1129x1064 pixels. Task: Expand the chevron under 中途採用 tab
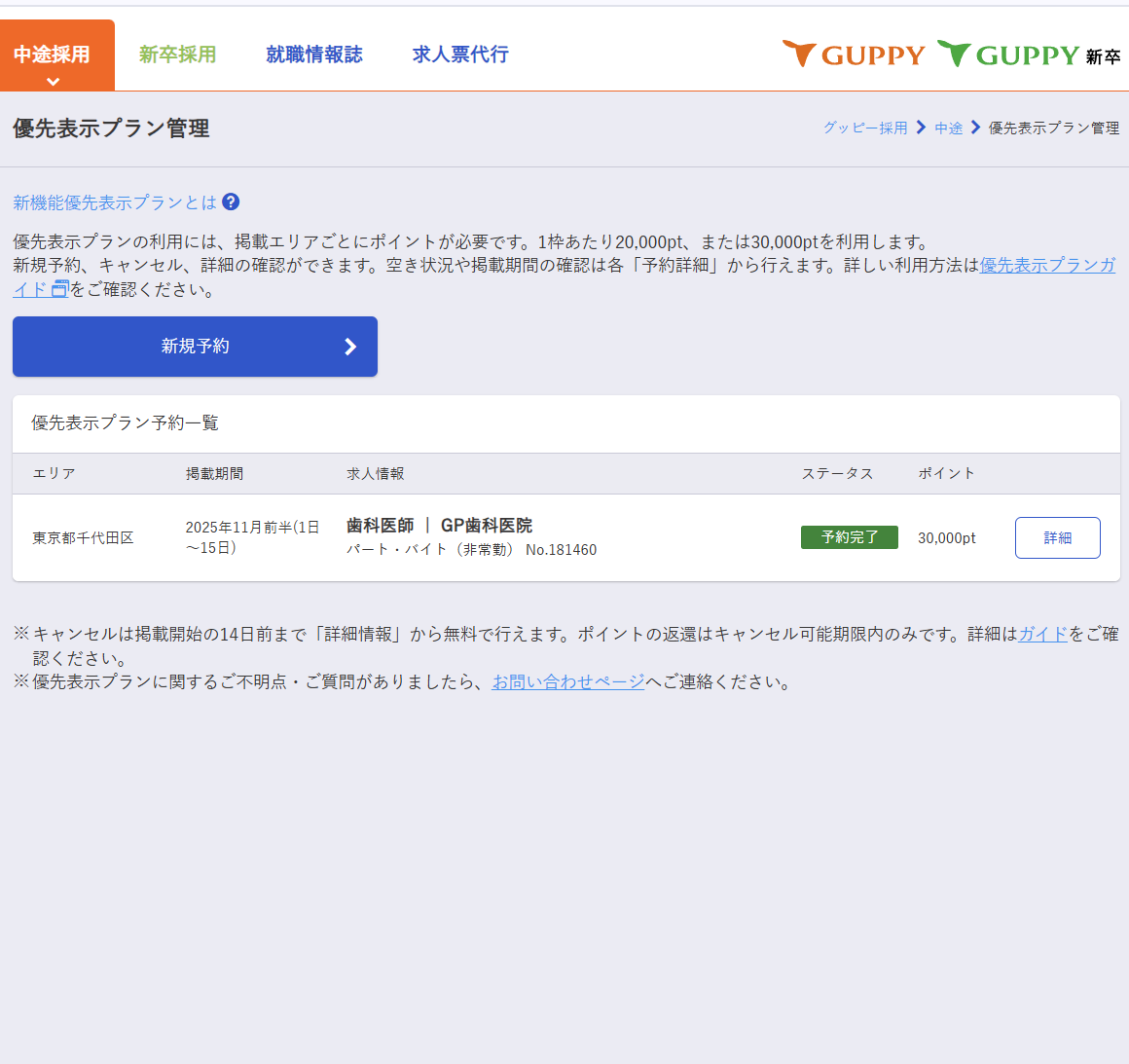pyautogui.click(x=54, y=82)
